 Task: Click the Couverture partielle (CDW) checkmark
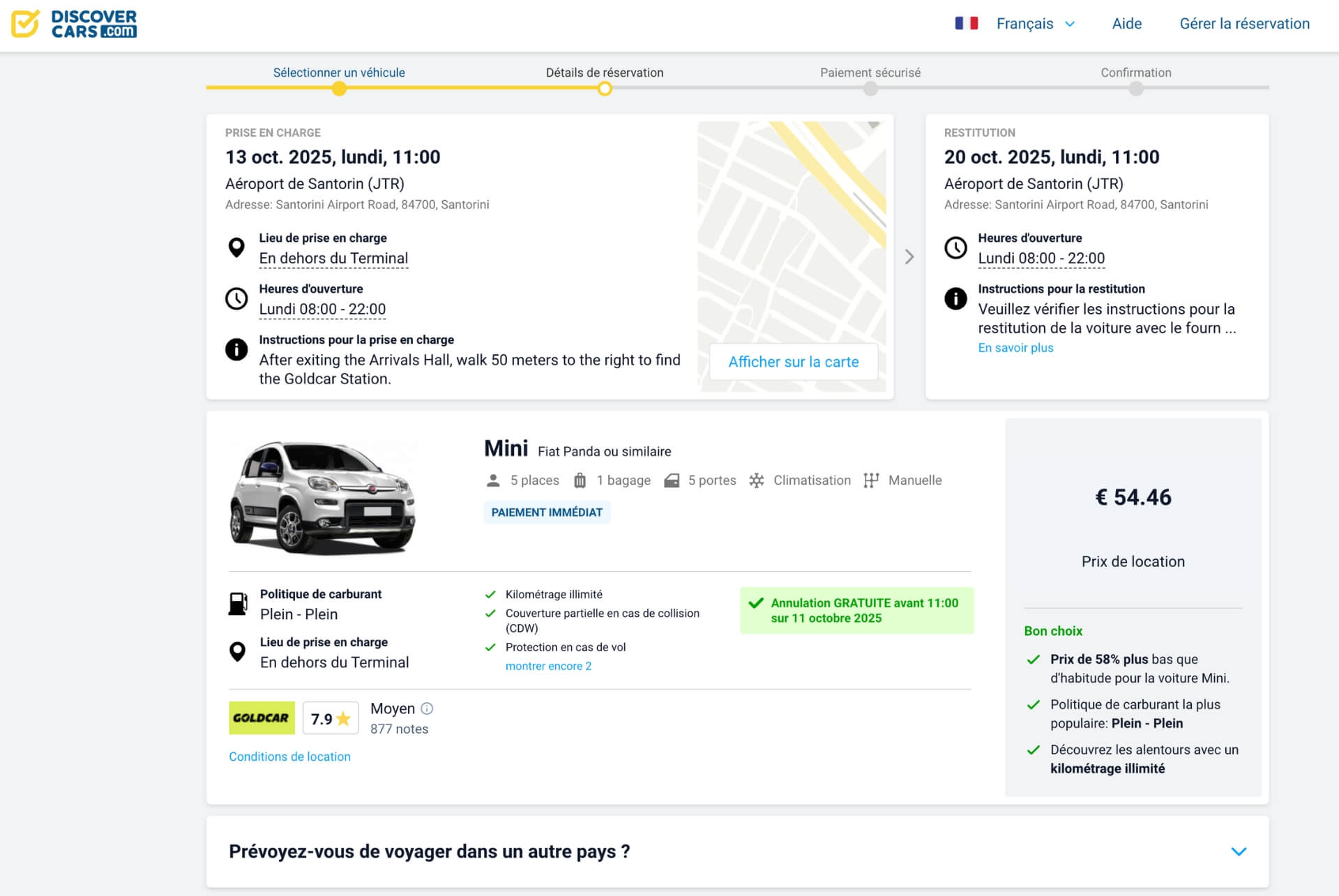tap(490, 614)
